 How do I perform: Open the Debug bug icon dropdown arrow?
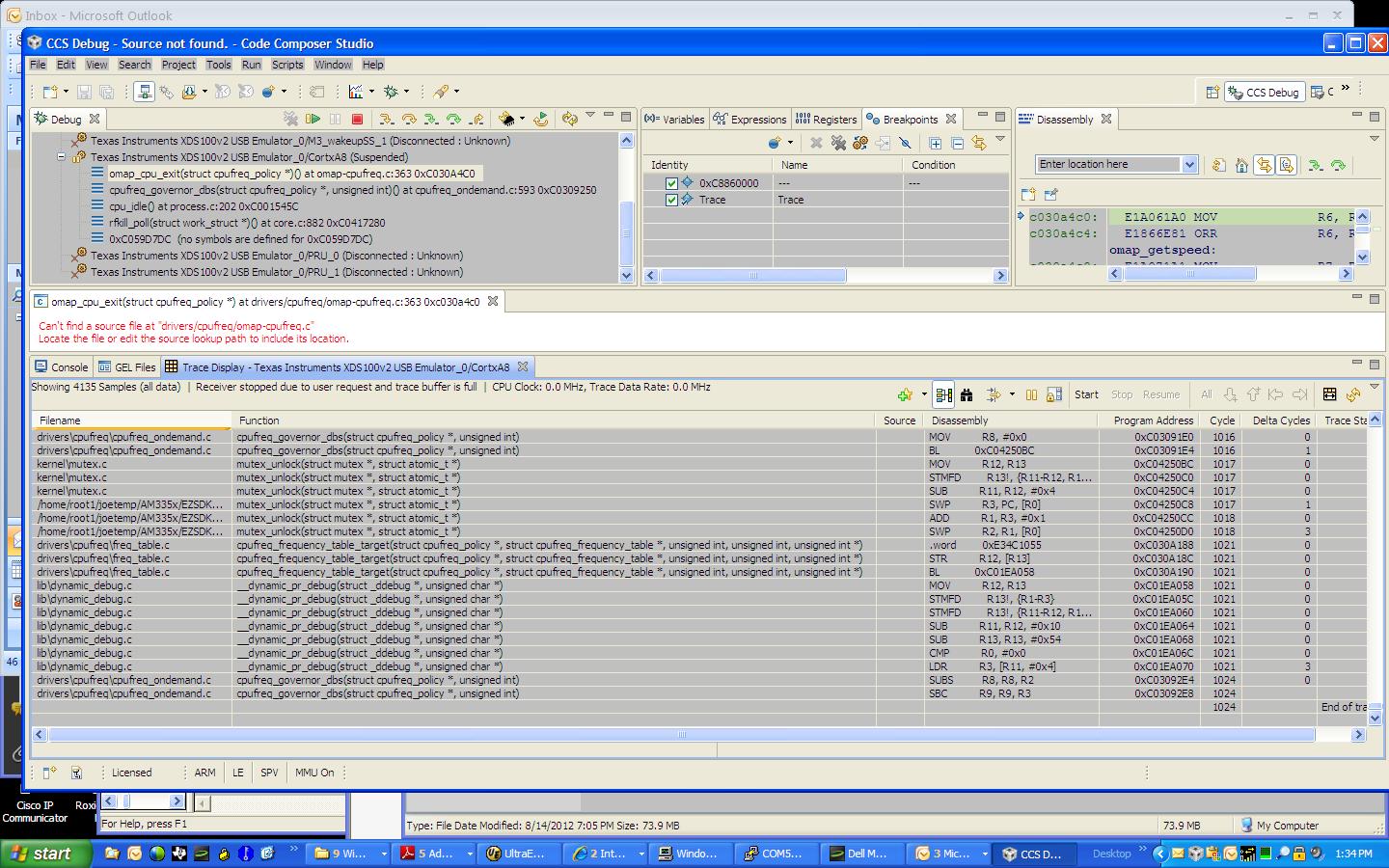406,92
